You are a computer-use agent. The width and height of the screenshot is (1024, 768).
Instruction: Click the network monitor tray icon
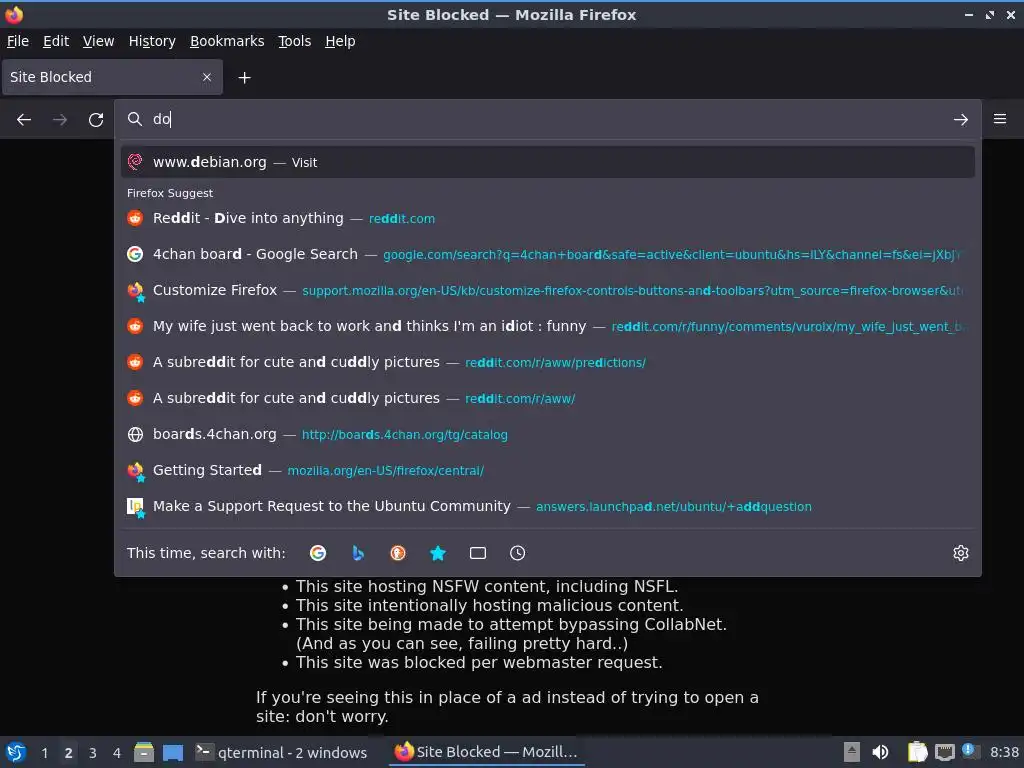(x=944, y=752)
